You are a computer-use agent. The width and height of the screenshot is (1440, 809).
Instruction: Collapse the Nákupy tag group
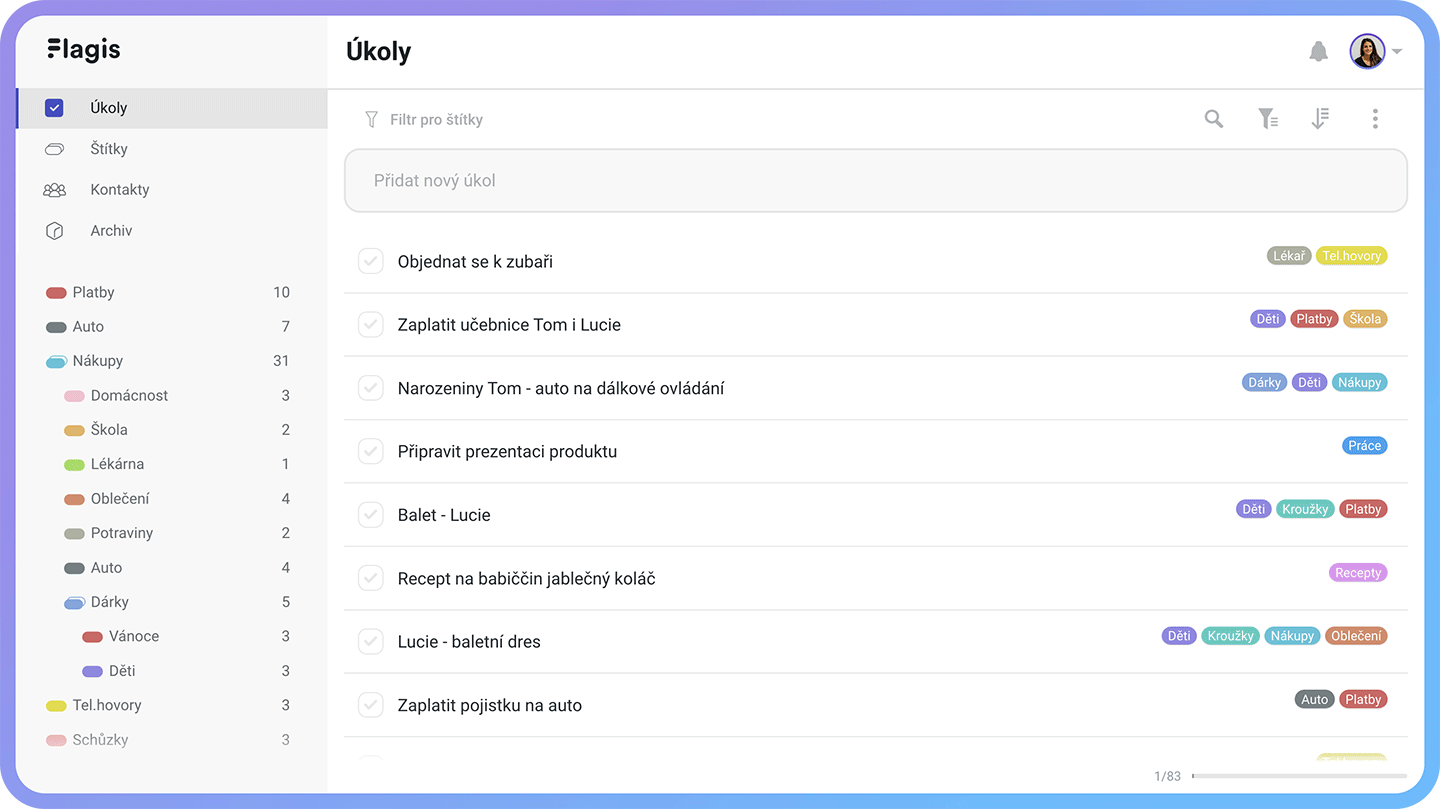[x=56, y=361]
